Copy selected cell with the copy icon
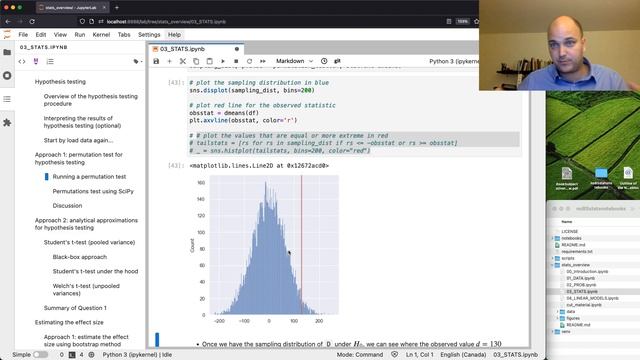The height and width of the screenshot is (360, 640). 196,61
